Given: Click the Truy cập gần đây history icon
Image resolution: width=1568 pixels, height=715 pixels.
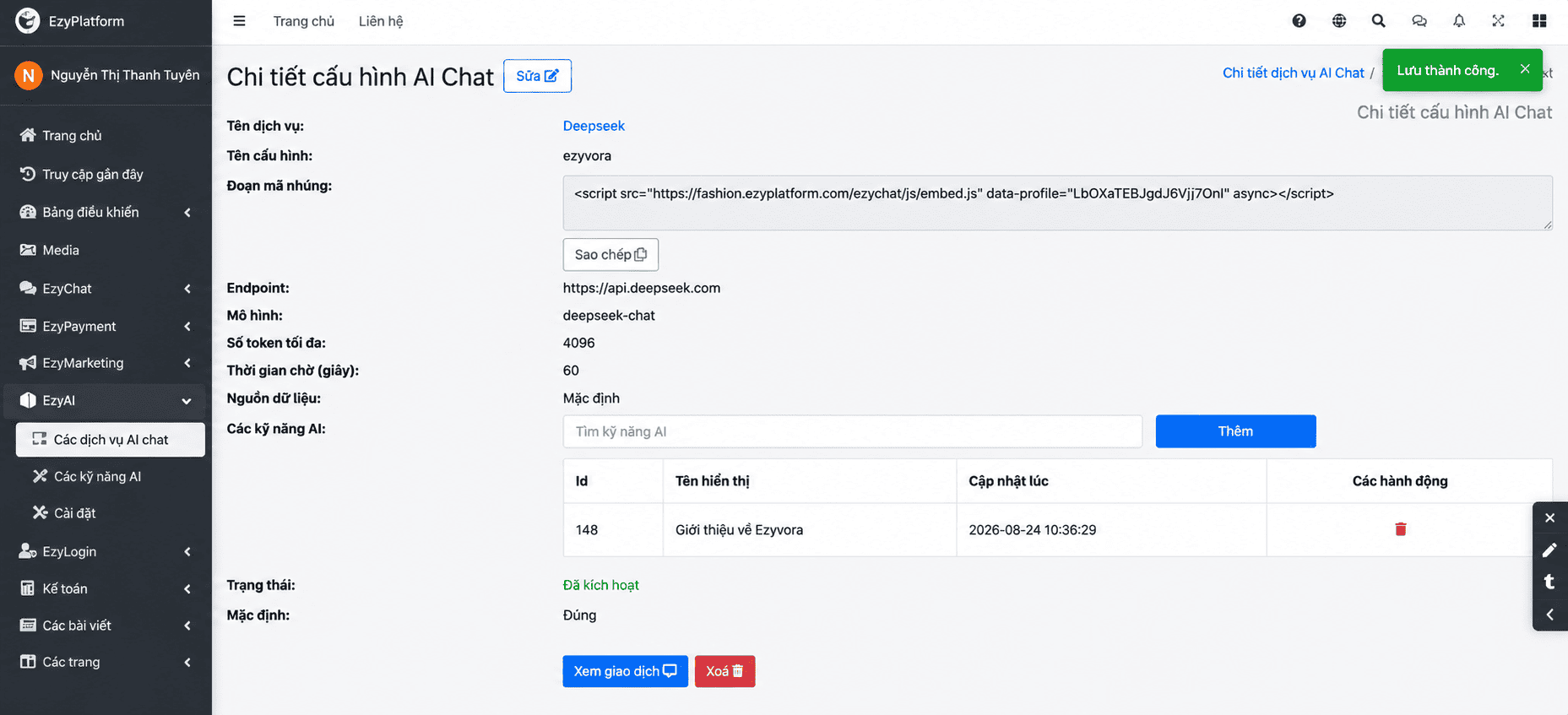Looking at the screenshot, I should [28, 174].
